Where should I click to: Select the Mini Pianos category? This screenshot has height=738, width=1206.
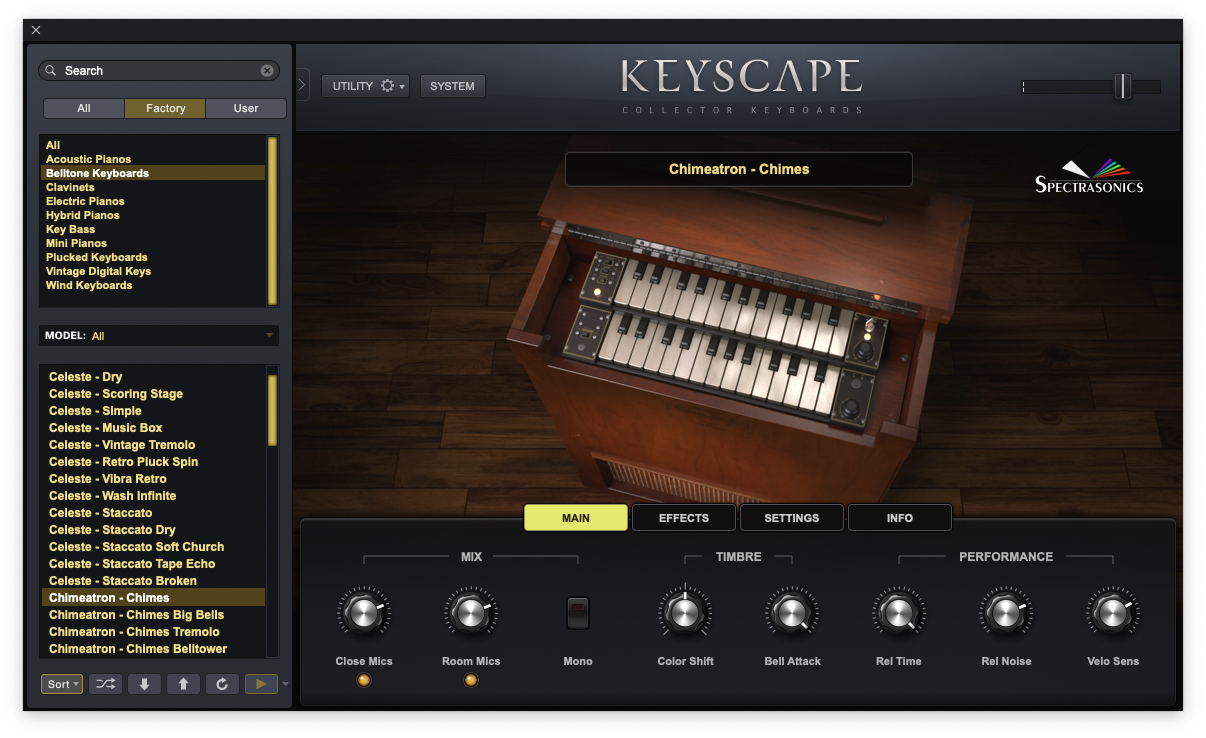(x=153, y=243)
